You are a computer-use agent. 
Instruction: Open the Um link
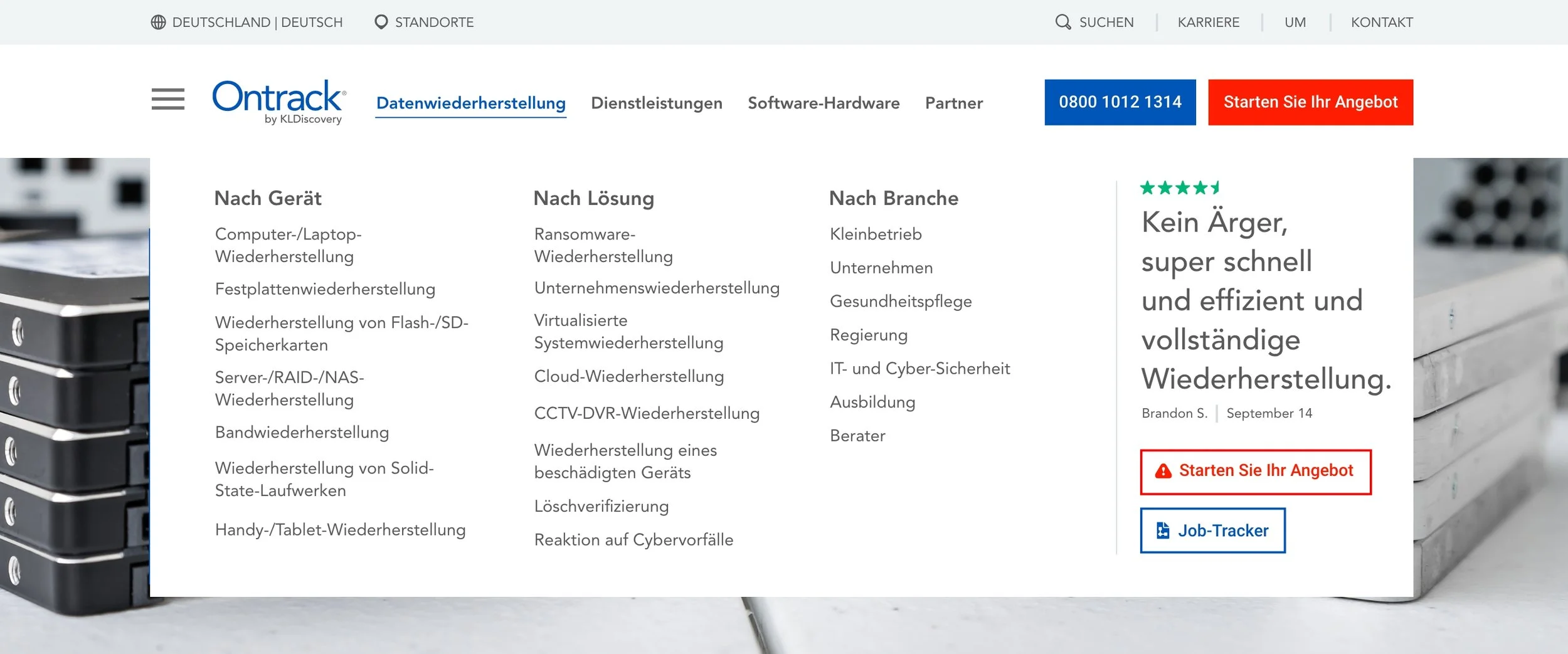1295,23
